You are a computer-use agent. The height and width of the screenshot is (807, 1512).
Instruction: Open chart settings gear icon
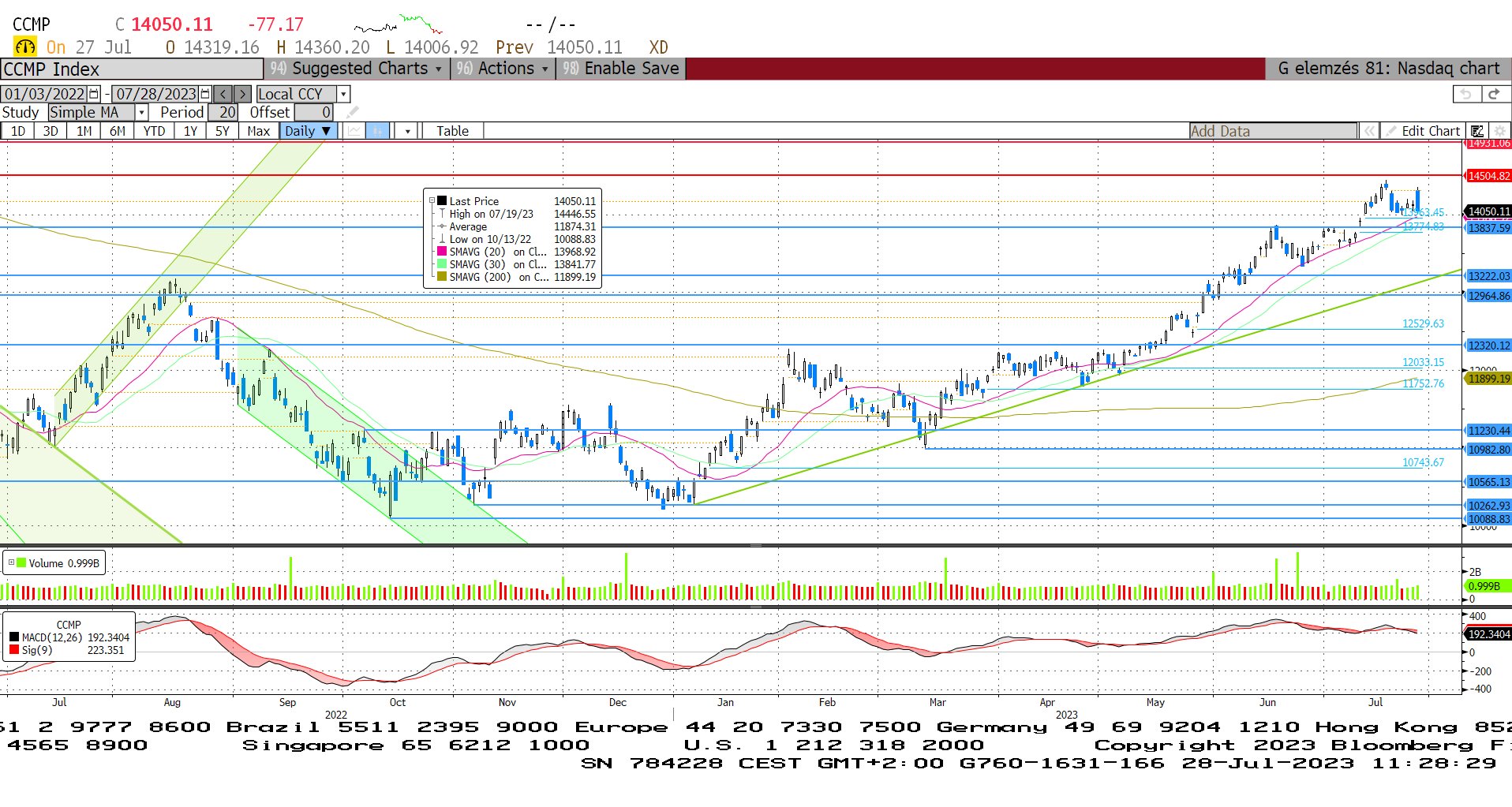tap(1499, 131)
